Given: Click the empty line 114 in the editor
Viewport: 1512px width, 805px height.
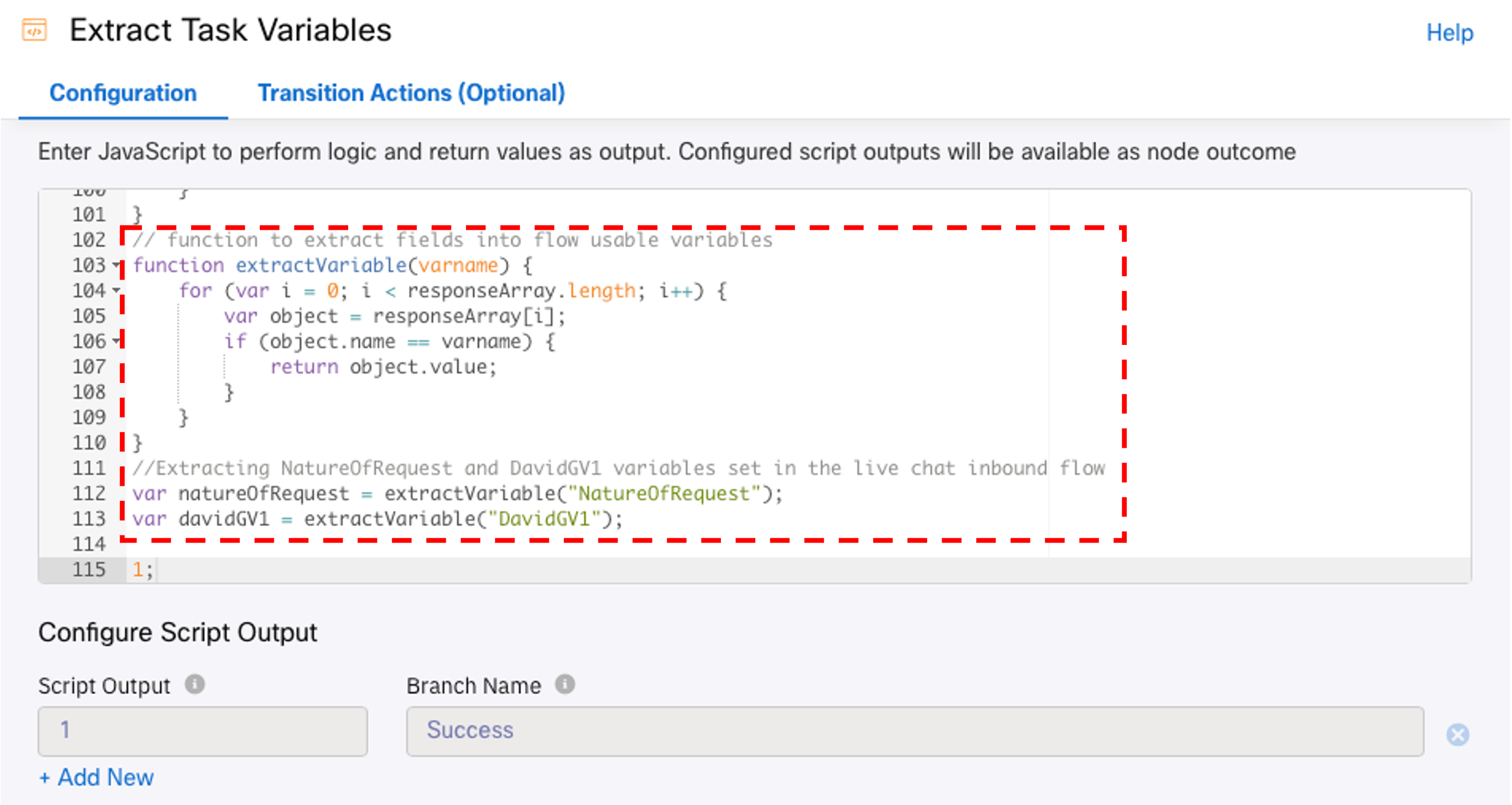Looking at the screenshot, I should [x=798, y=544].
